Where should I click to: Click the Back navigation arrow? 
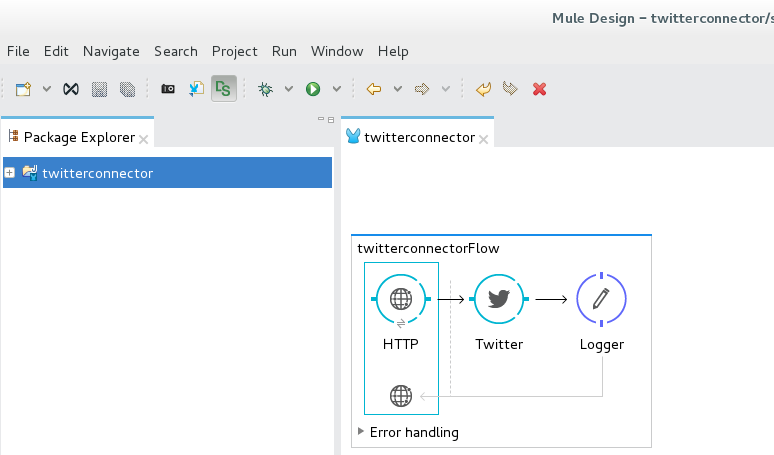pyautogui.click(x=374, y=89)
